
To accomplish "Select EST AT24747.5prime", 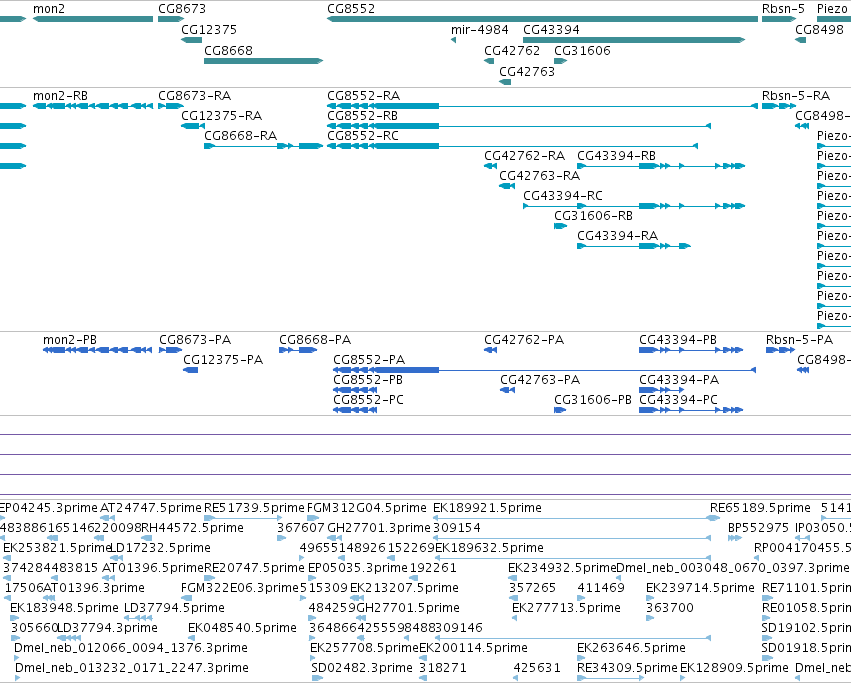I will [x=151, y=508].
